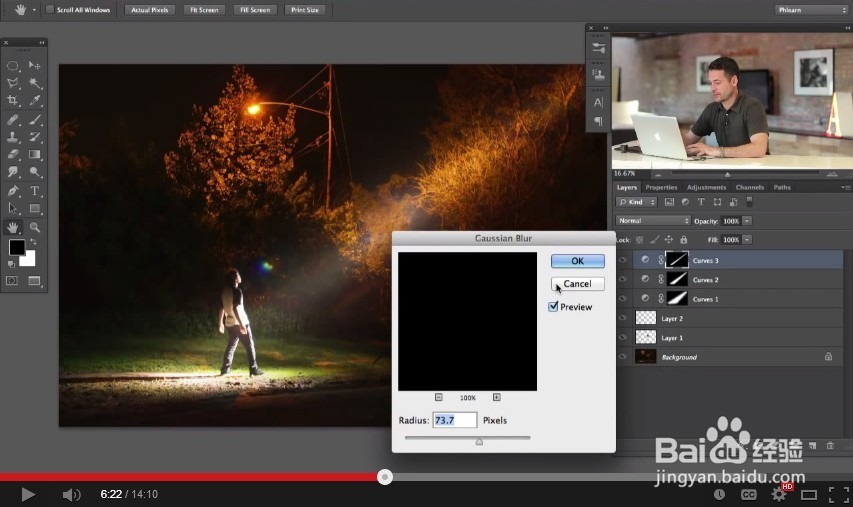853x507 pixels.
Task: Toggle layer filtering switch on
Action: 750,202
